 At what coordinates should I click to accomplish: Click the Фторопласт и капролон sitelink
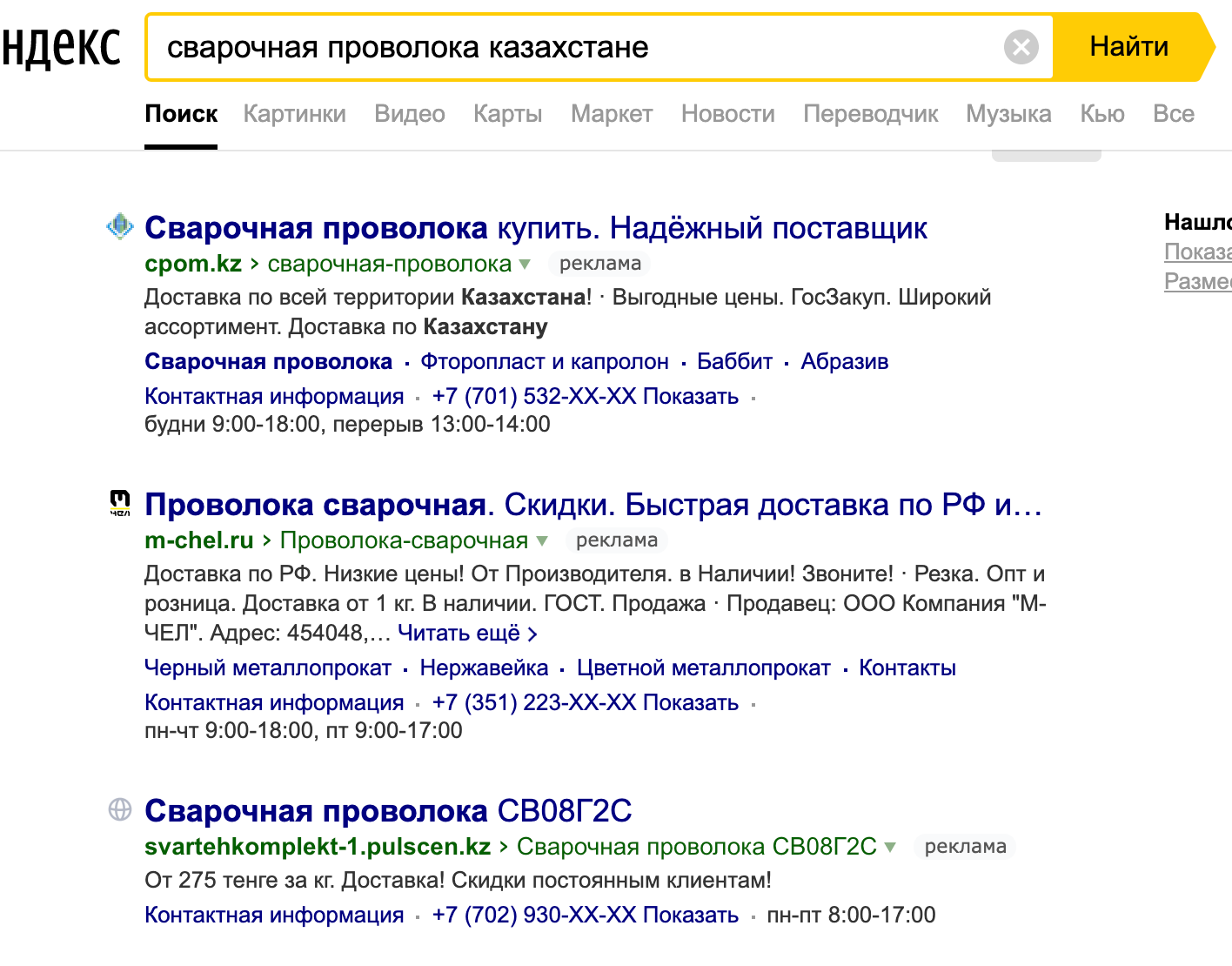tap(544, 361)
